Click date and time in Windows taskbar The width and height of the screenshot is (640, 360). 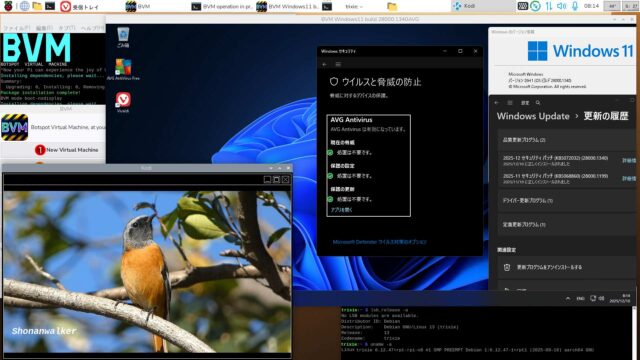[620, 298]
